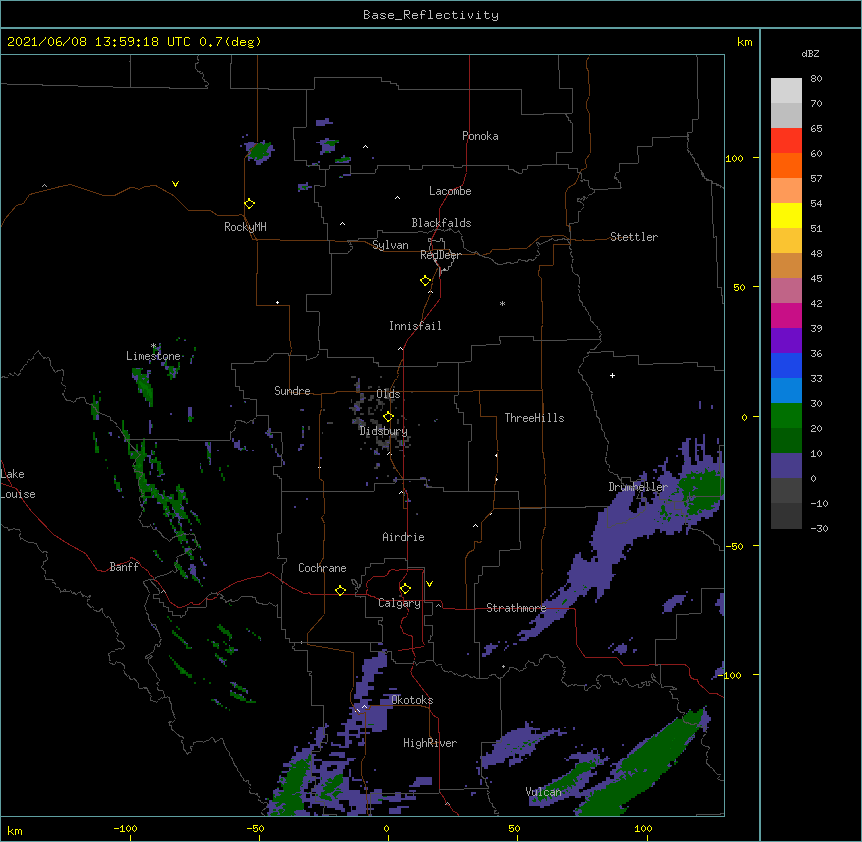Click the yellow v marker east of Calgary
The height and width of the screenshot is (842, 862).
tap(429, 584)
